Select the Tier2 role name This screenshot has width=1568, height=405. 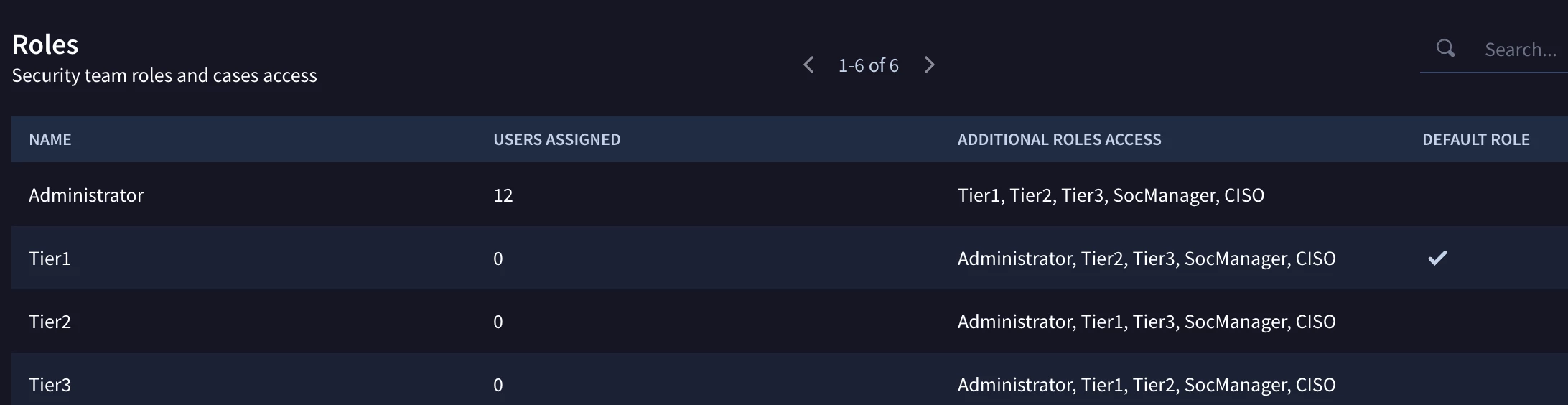tap(50, 322)
